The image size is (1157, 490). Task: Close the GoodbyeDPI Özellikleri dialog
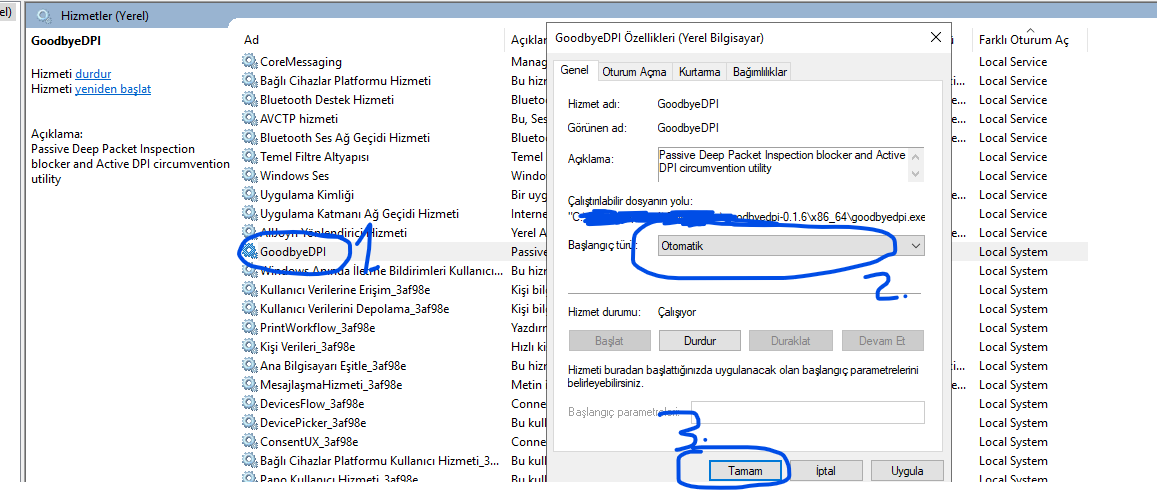pyautogui.click(x=936, y=37)
